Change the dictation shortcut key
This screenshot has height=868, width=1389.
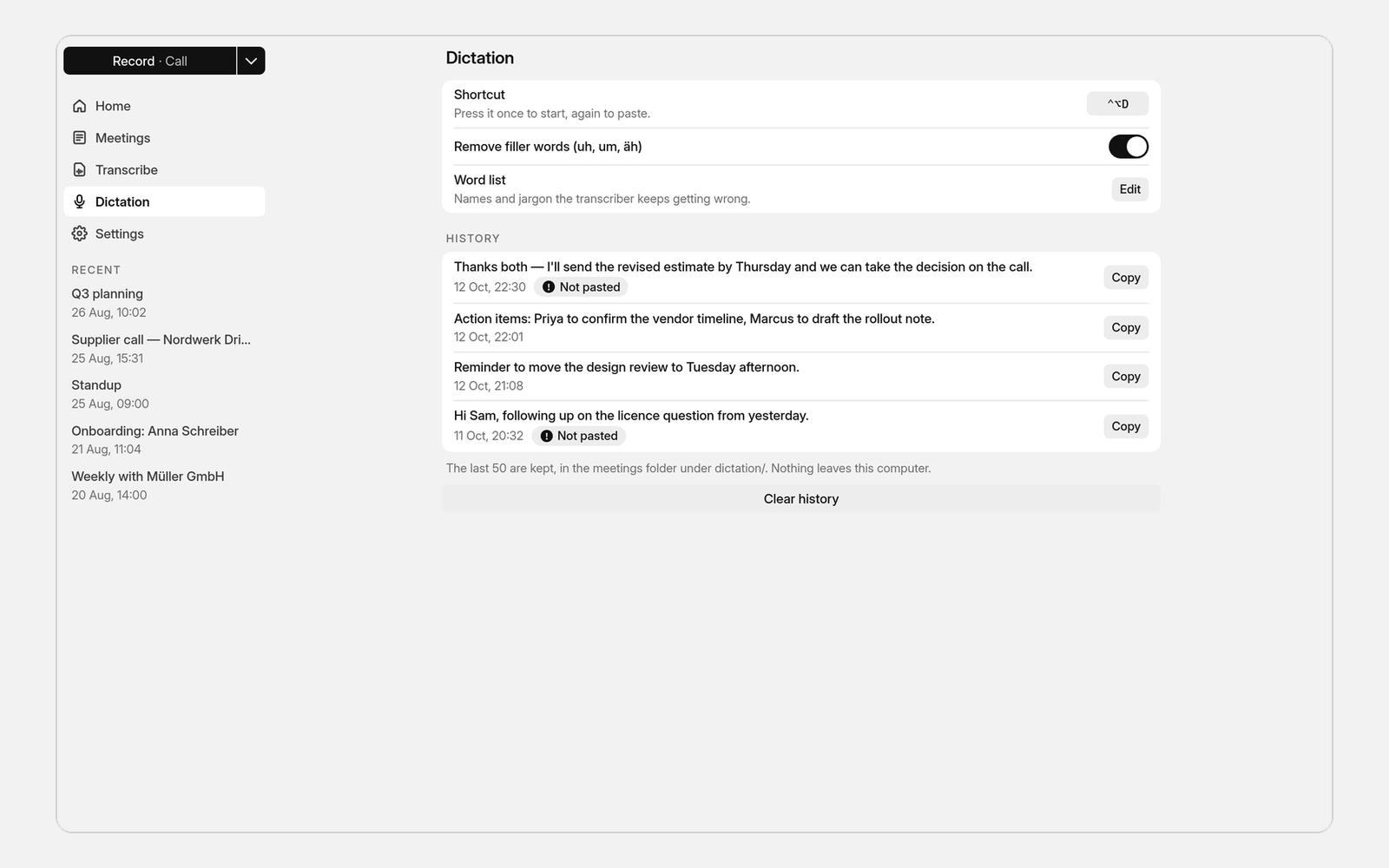coord(1117,103)
